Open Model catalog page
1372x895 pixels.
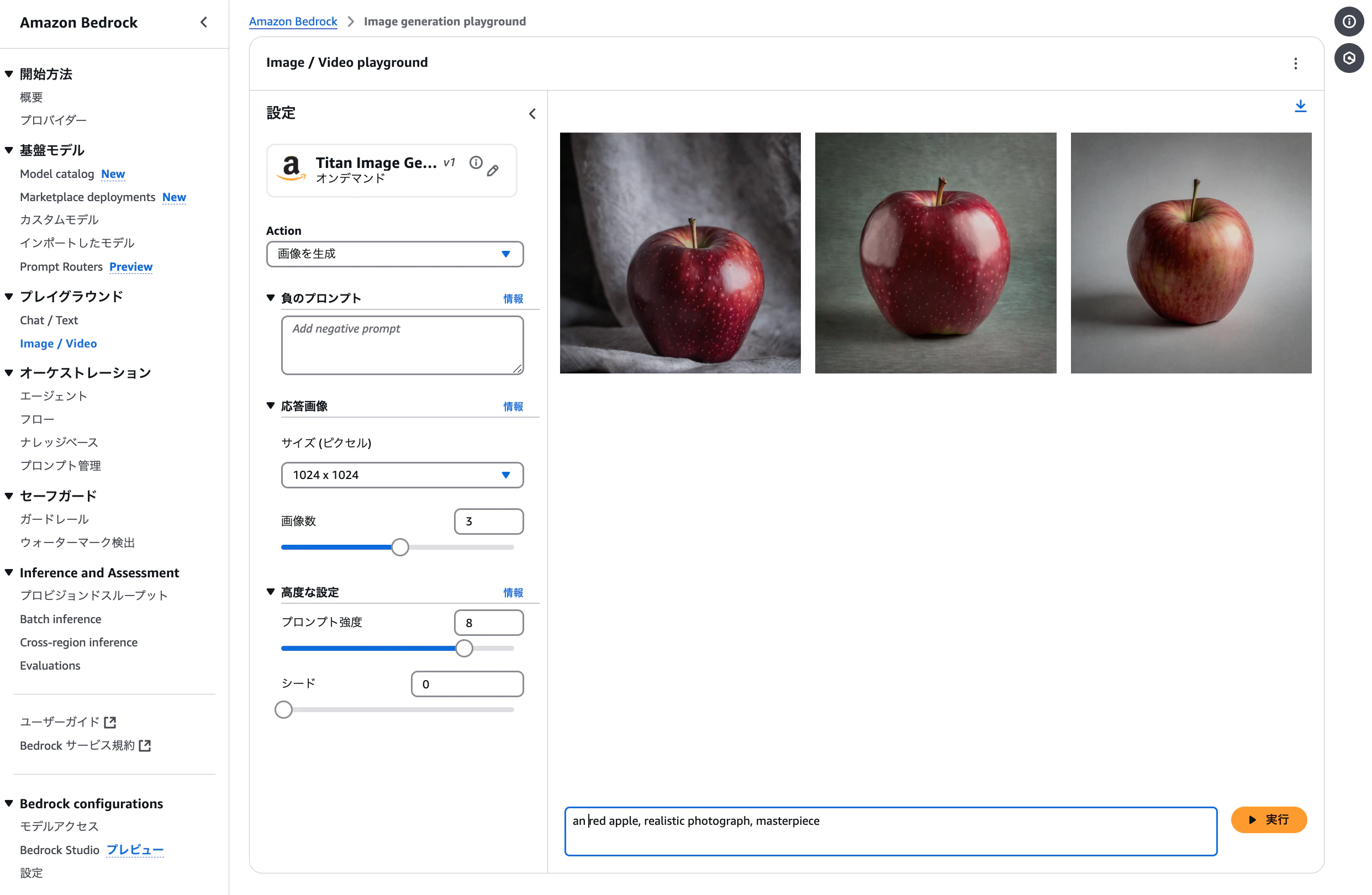click(x=56, y=173)
